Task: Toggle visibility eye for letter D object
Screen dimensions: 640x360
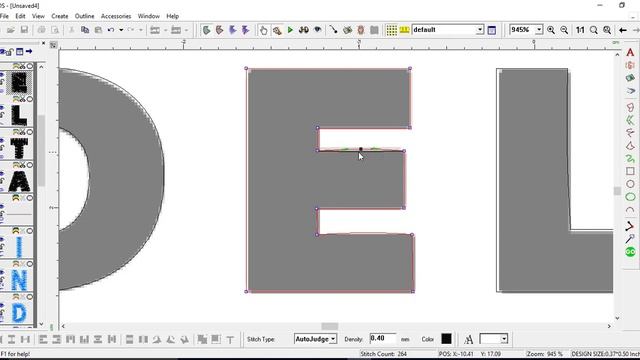Action: click(2, 306)
